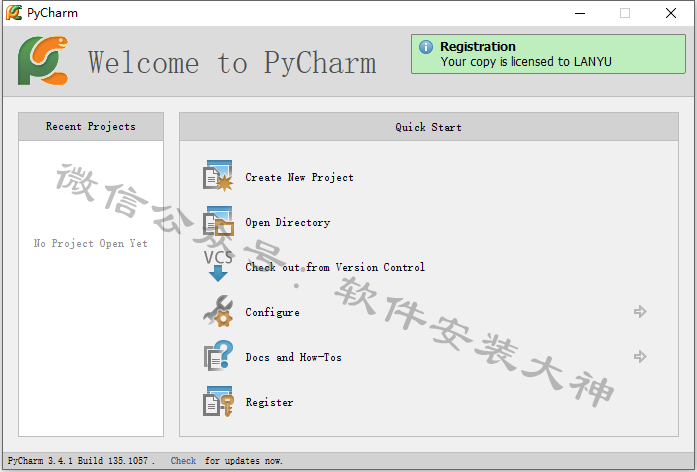Click the Docs and How-Tos question mark icon
This screenshot has height=472, width=697.
(218, 356)
